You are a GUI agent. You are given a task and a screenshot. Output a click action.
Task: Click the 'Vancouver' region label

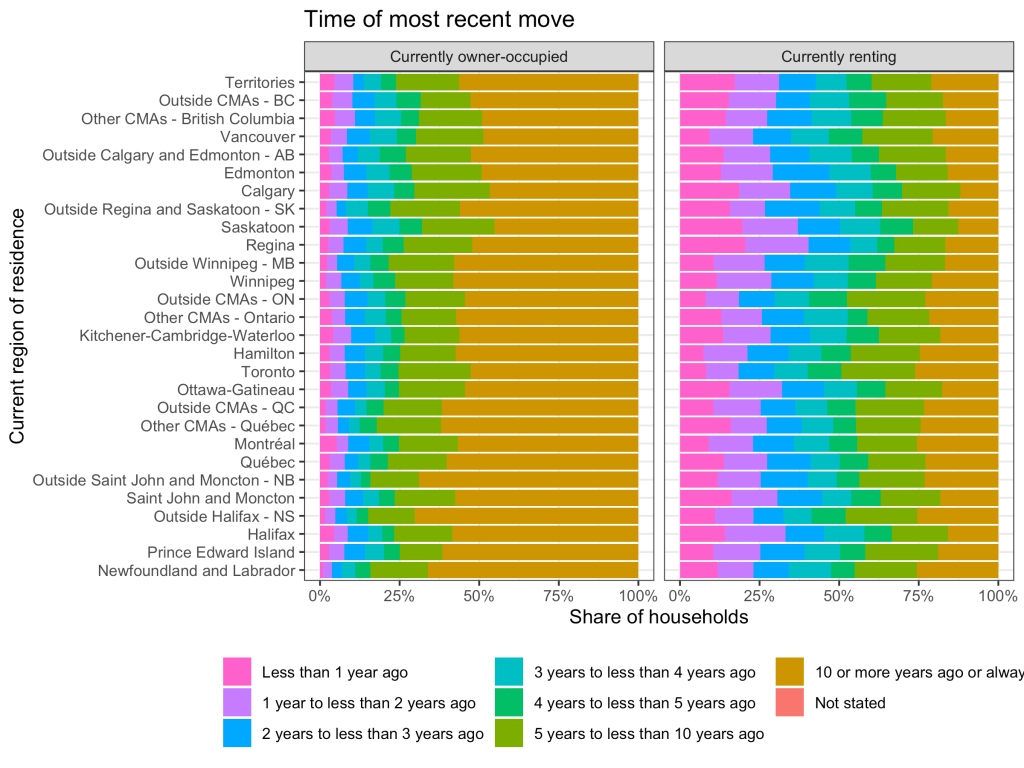[257, 136]
